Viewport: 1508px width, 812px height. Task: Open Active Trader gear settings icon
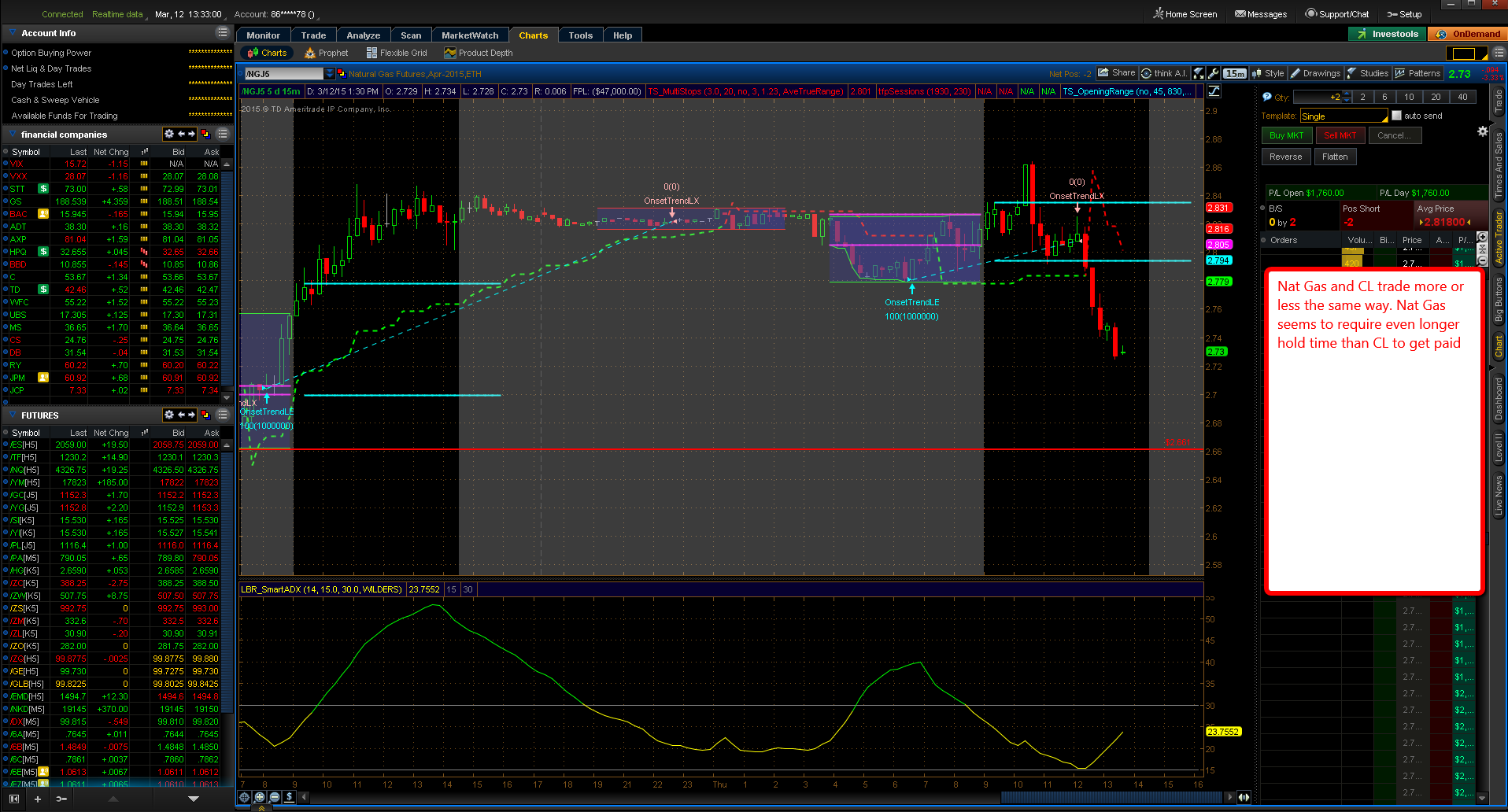click(x=1483, y=131)
